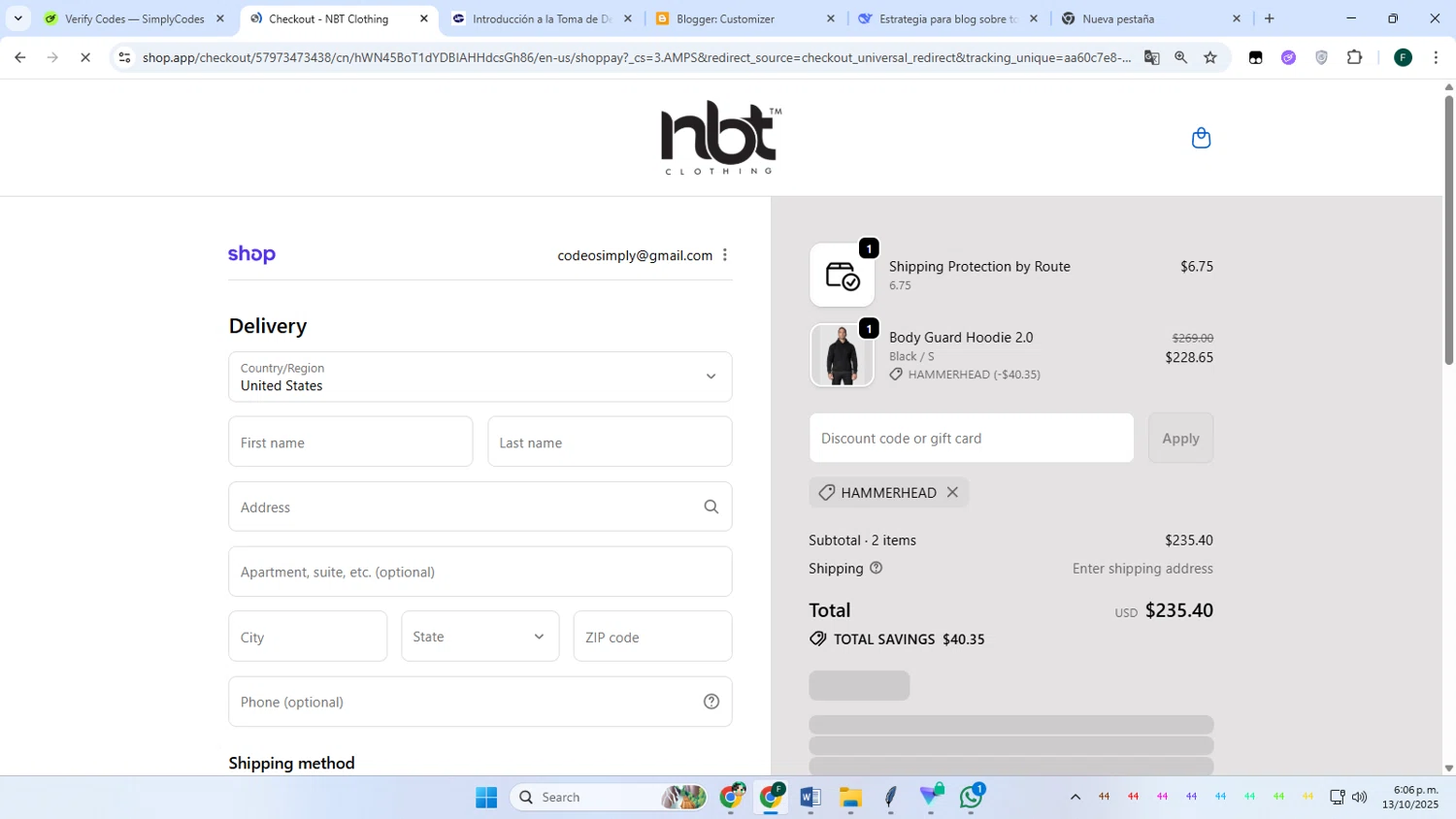Remove the HAMMERHEAD discount code

point(952,492)
